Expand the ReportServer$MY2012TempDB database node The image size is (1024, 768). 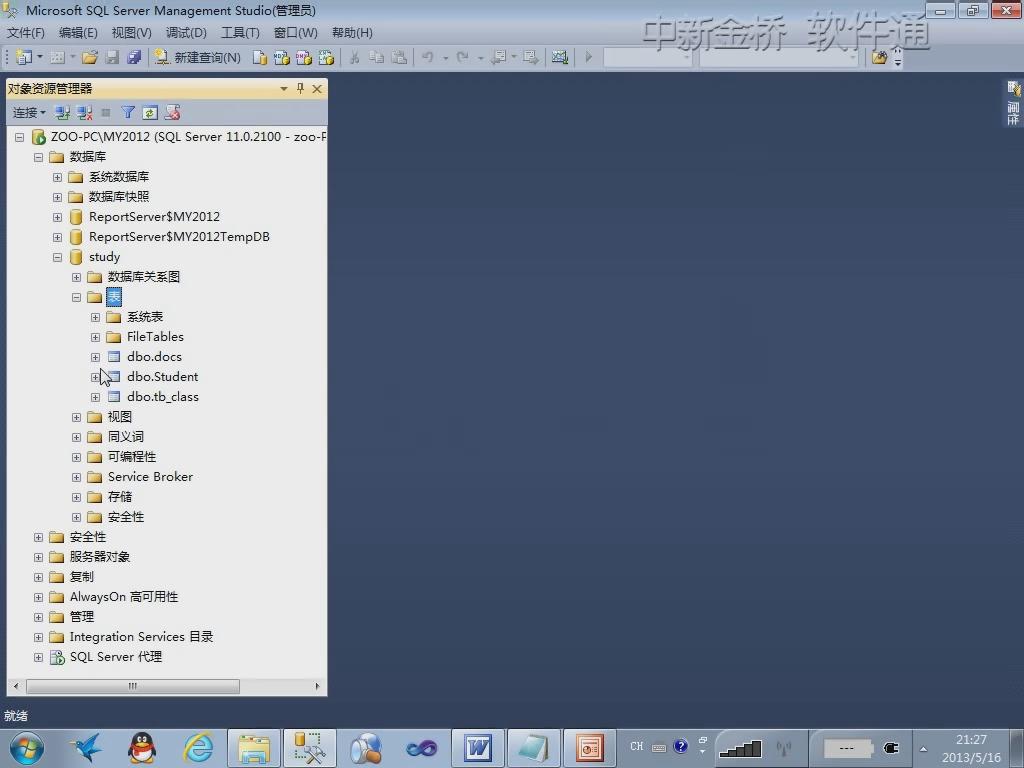(57, 237)
